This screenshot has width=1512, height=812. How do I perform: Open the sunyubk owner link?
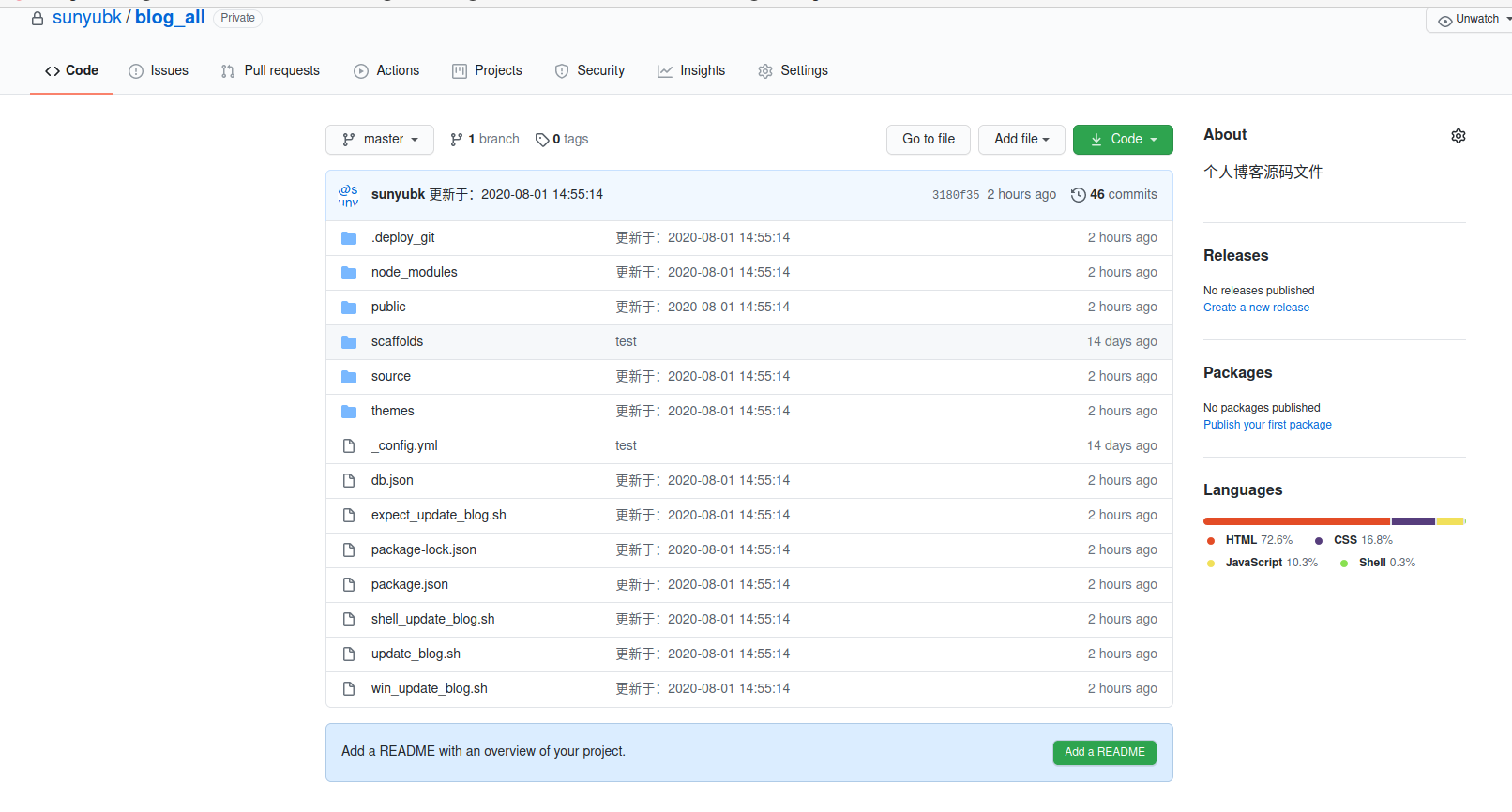[87, 18]
